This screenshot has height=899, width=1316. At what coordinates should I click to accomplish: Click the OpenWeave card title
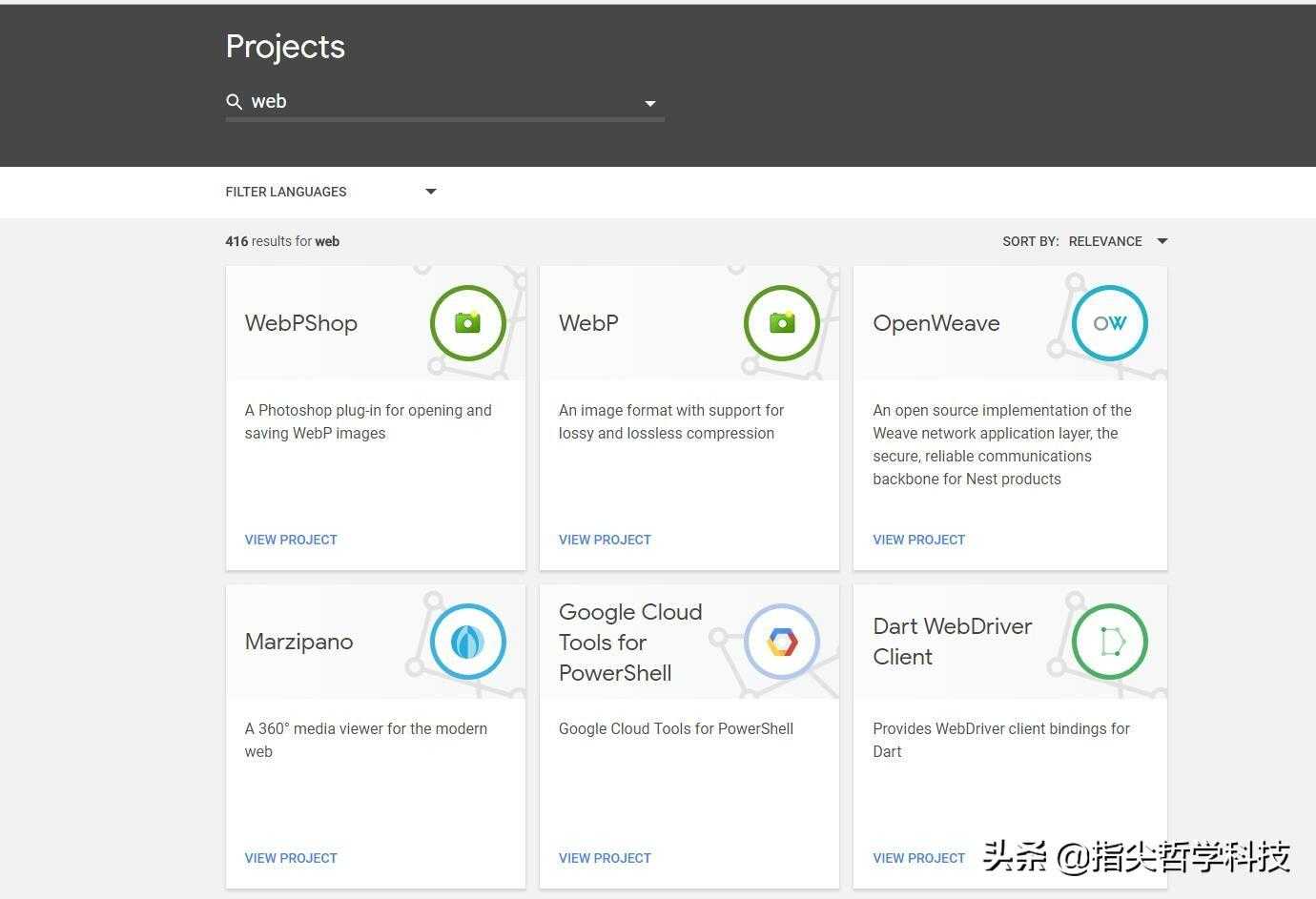pos(936,323)
